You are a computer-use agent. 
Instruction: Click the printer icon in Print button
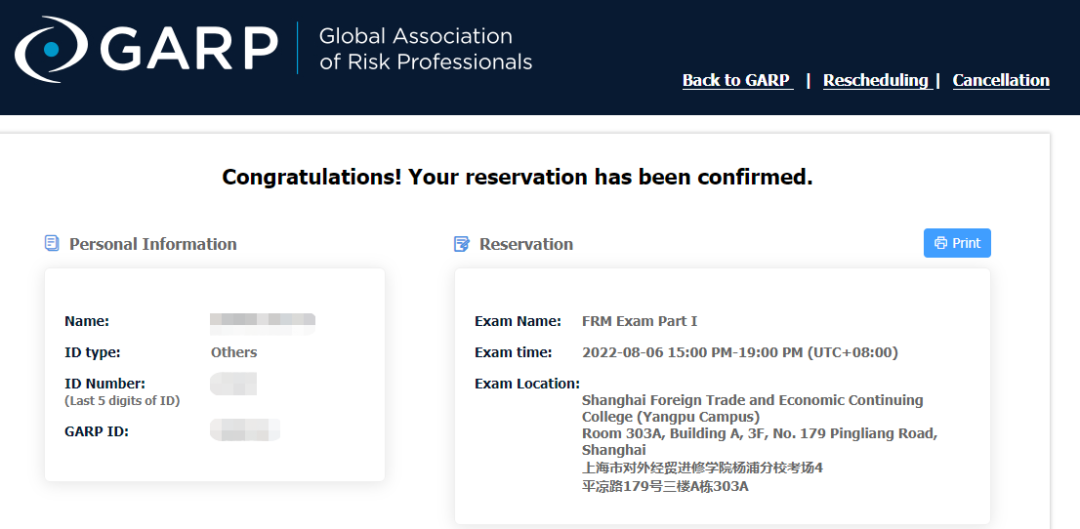(x=940, y=243)
